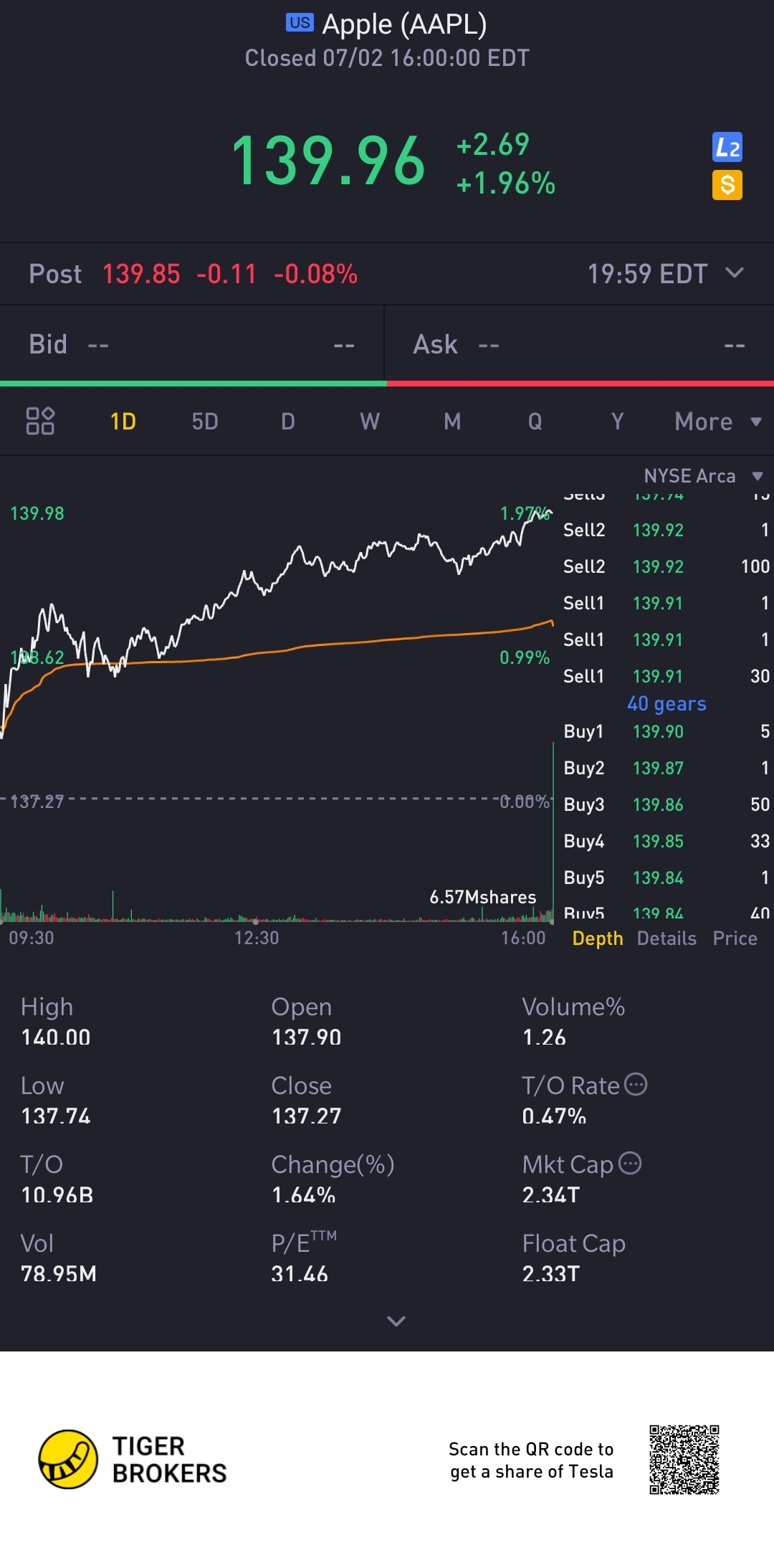The image size is (774, 1568).
Task: Tap the info icon beside T/O Rate
Action: [636, 1085]
